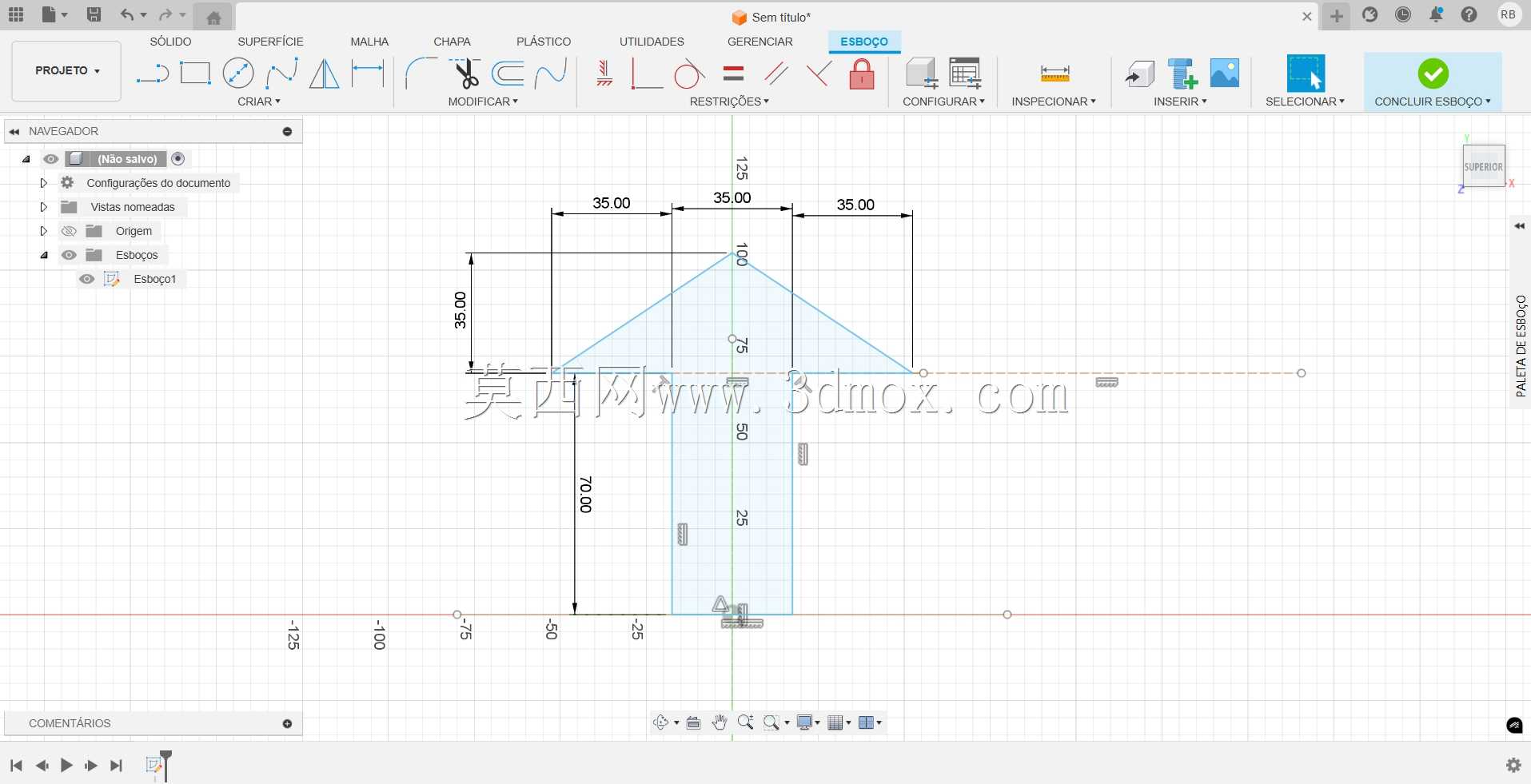
Task: Select the Line tool in Criar
Action: coord(153,74)
